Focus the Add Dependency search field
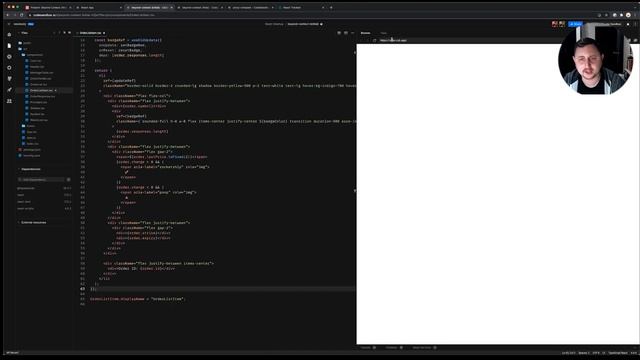This screenshot has width=640, height=360. click(41, 180)
